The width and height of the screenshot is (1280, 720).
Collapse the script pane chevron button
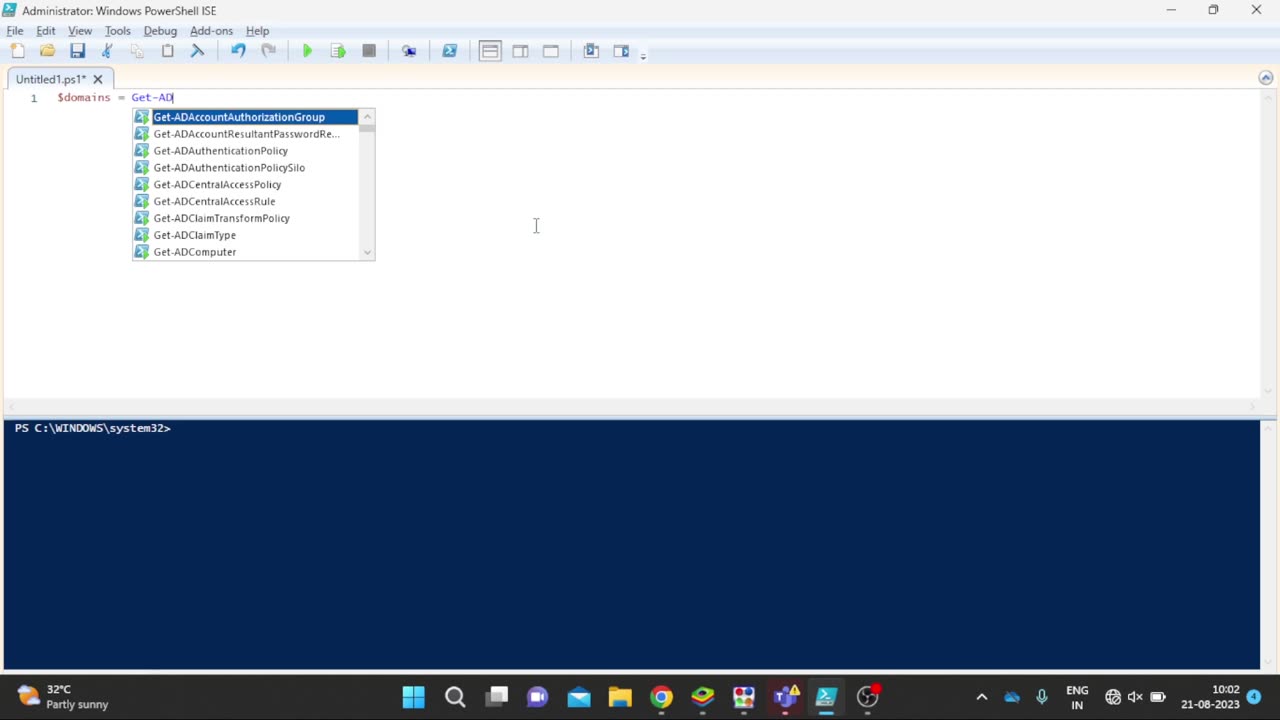1265,78
